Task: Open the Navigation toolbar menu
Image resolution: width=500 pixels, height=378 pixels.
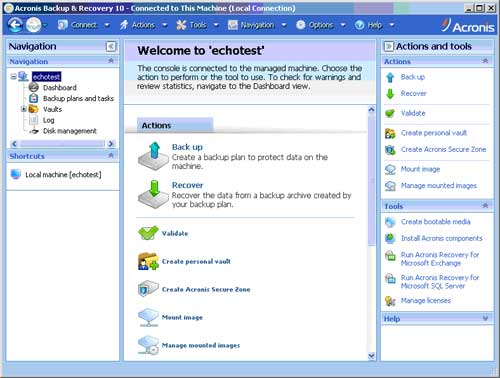Action: (251, 25)
